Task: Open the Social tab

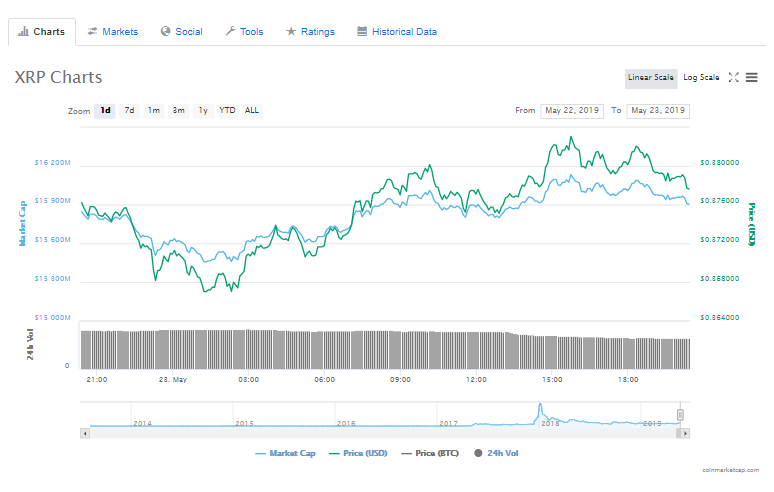Action: click(182, 32)
